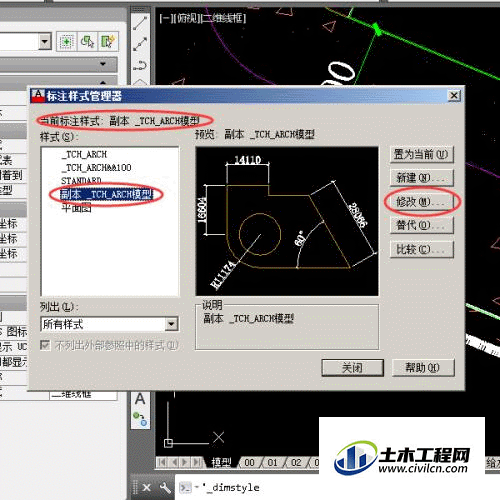500x500 pixels.
Task: Click the '修改' modify button
Action: click(422, 202)
